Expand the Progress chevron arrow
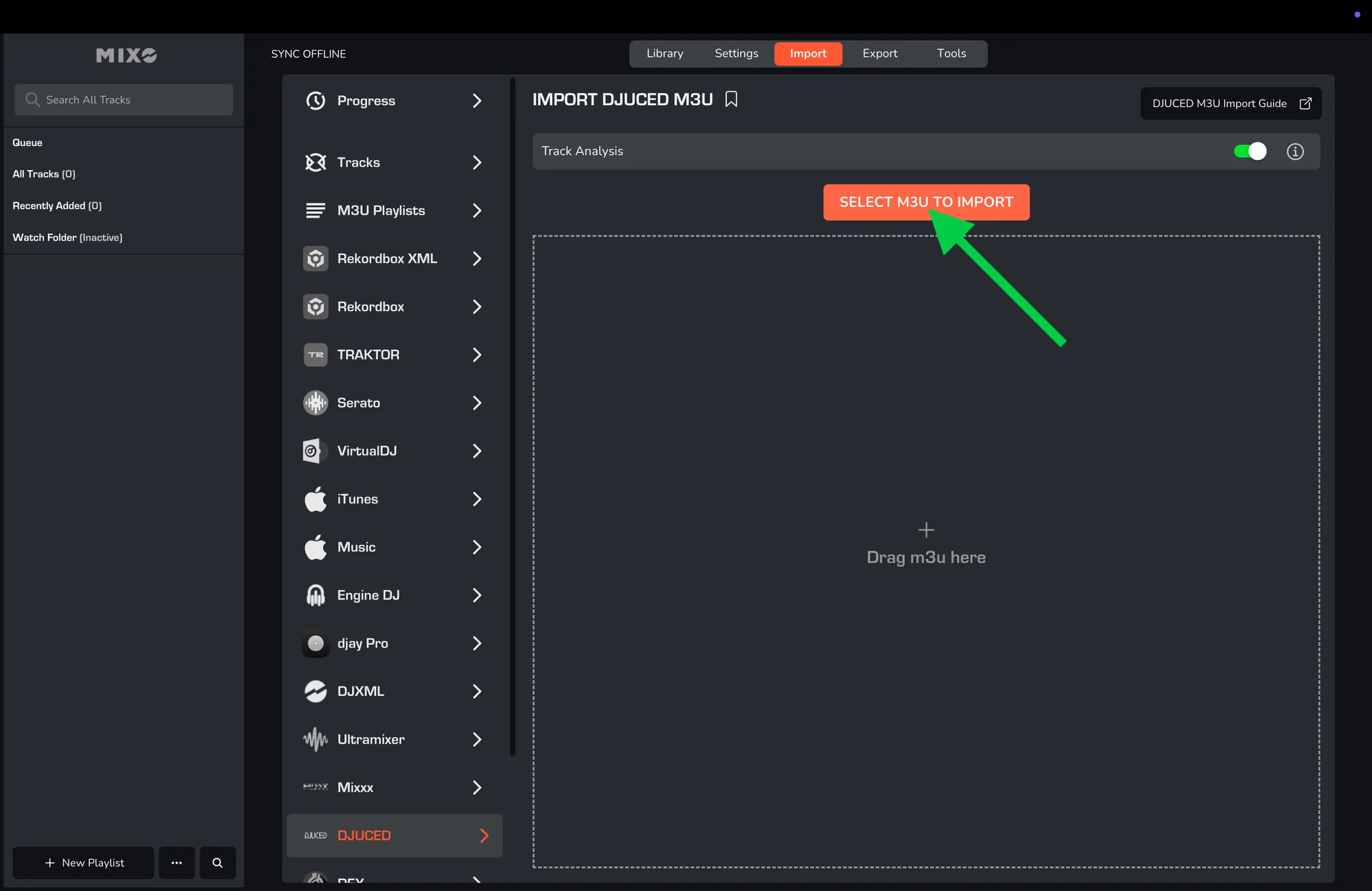 click(477, 101)
